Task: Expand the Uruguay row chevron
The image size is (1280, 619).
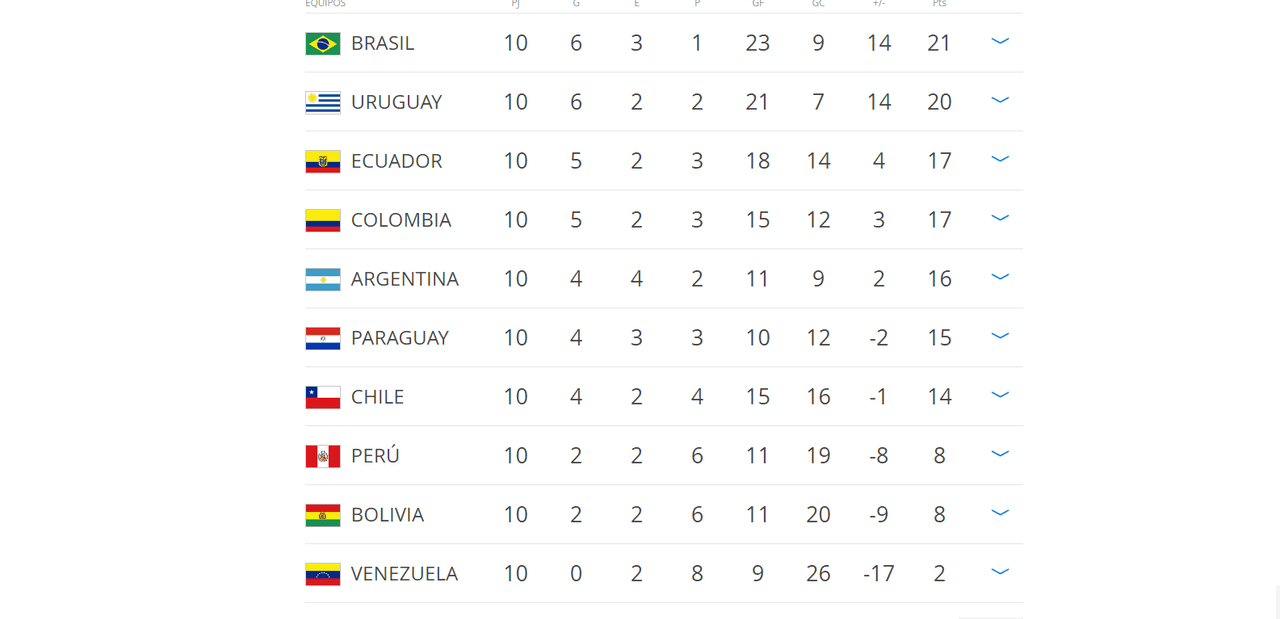Action: pyautogui.click(x=999, y=101)
